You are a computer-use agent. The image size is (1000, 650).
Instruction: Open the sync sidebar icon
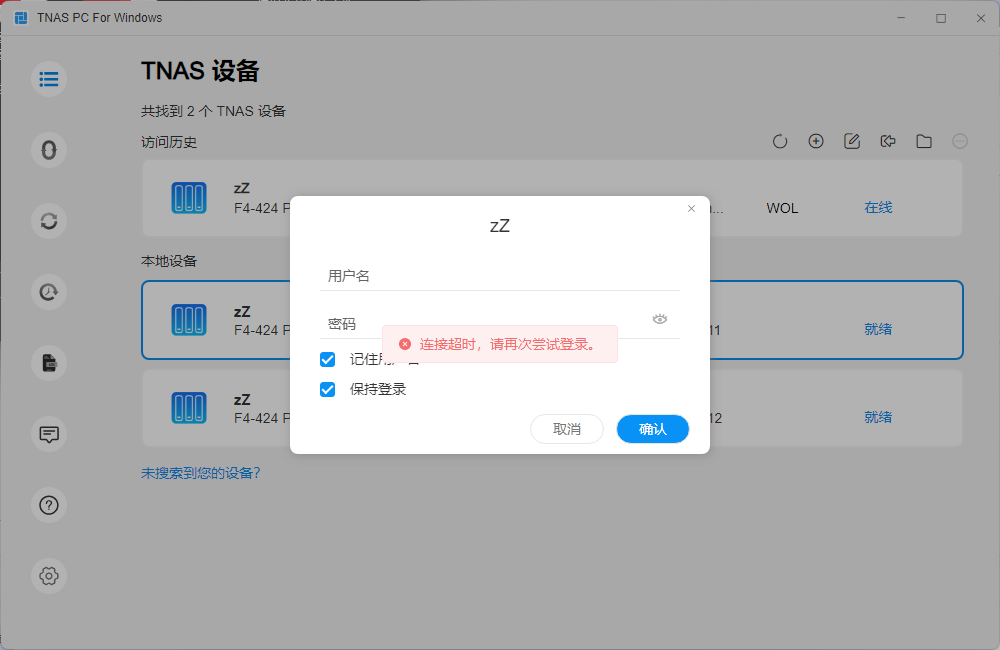coord(49,221)
